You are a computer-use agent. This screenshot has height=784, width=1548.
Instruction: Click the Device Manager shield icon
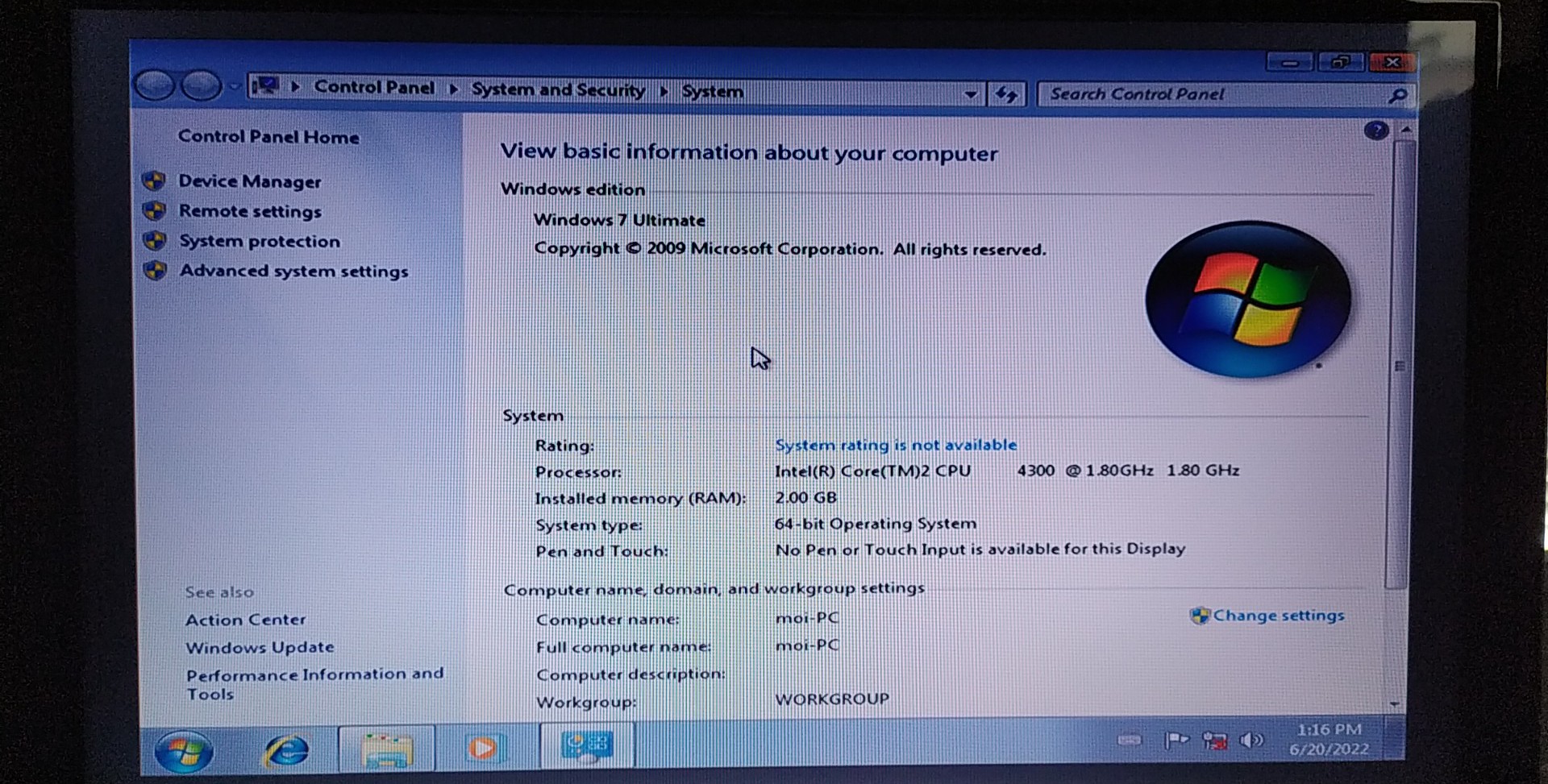154,181
